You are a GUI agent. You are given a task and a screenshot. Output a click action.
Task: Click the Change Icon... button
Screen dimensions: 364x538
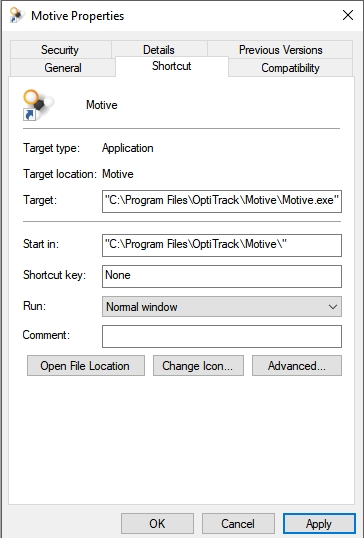click(x=198, y=366)
